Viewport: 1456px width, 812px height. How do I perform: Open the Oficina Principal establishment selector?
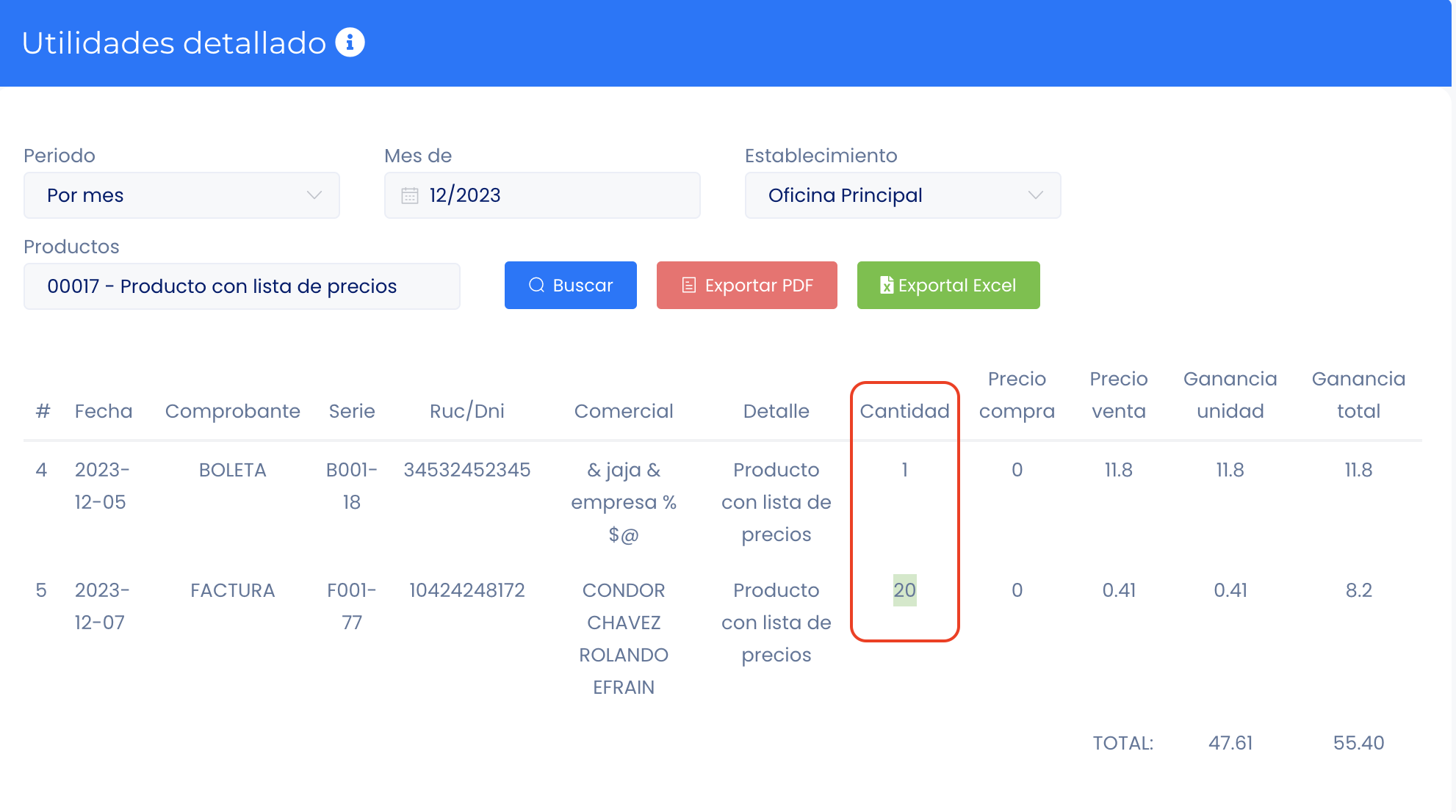tap(882, 195)
